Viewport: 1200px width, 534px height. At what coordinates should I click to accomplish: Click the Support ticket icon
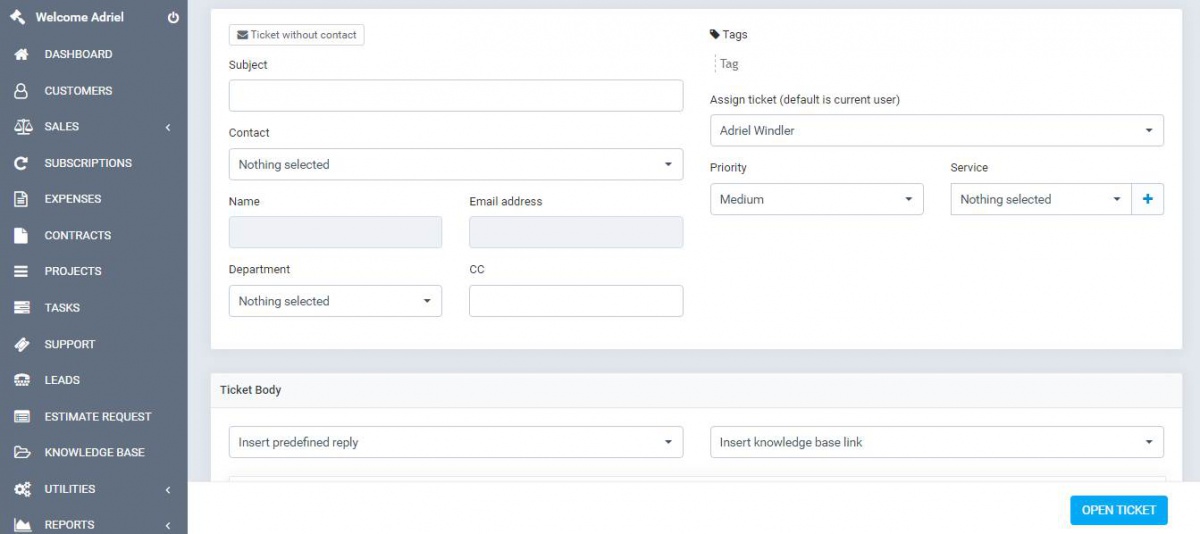[x=21, y=344]
